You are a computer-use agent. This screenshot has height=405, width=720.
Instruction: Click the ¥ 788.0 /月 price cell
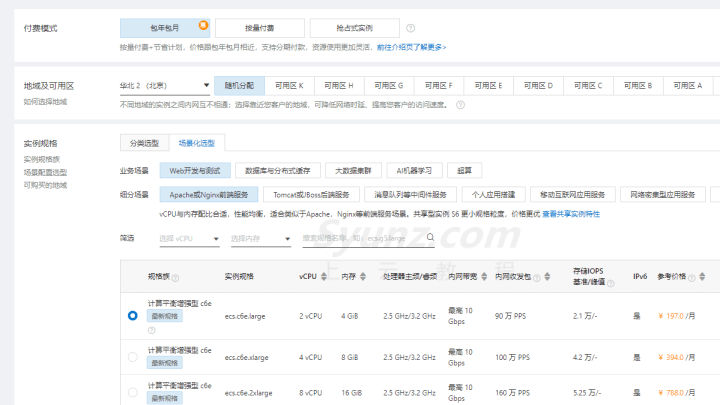click(x=676, y=393)
